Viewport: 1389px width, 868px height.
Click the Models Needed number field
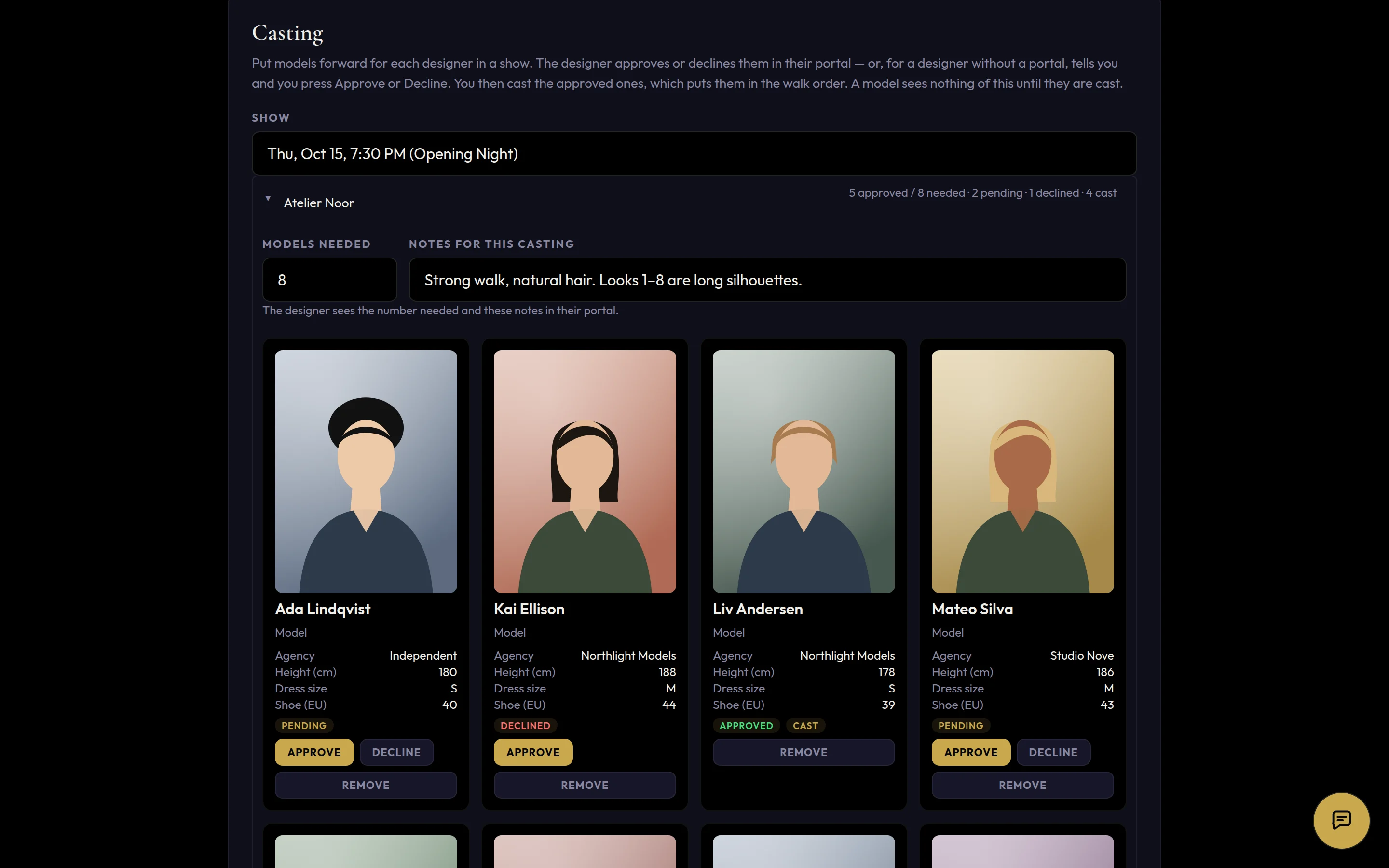(x=329, y=280)
